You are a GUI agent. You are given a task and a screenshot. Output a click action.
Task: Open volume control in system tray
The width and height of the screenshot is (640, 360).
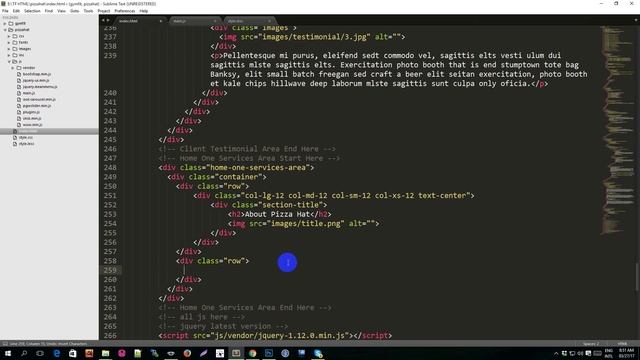[x=580, y=353]
